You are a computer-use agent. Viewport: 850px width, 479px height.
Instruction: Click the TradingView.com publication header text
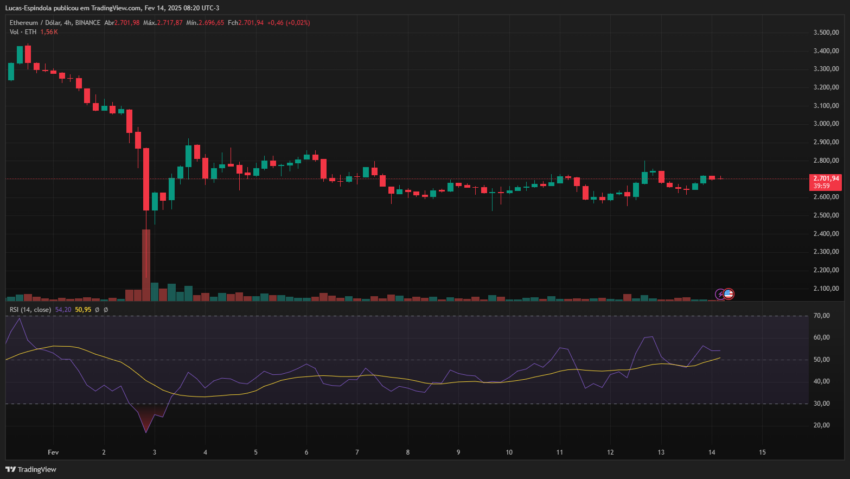(112, 8)
